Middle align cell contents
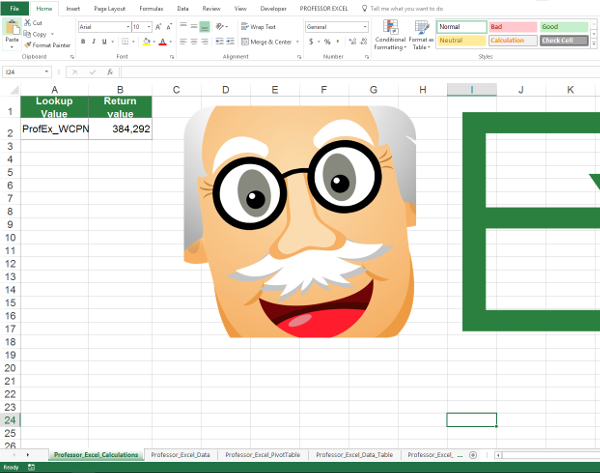 [x=194, y=26]
